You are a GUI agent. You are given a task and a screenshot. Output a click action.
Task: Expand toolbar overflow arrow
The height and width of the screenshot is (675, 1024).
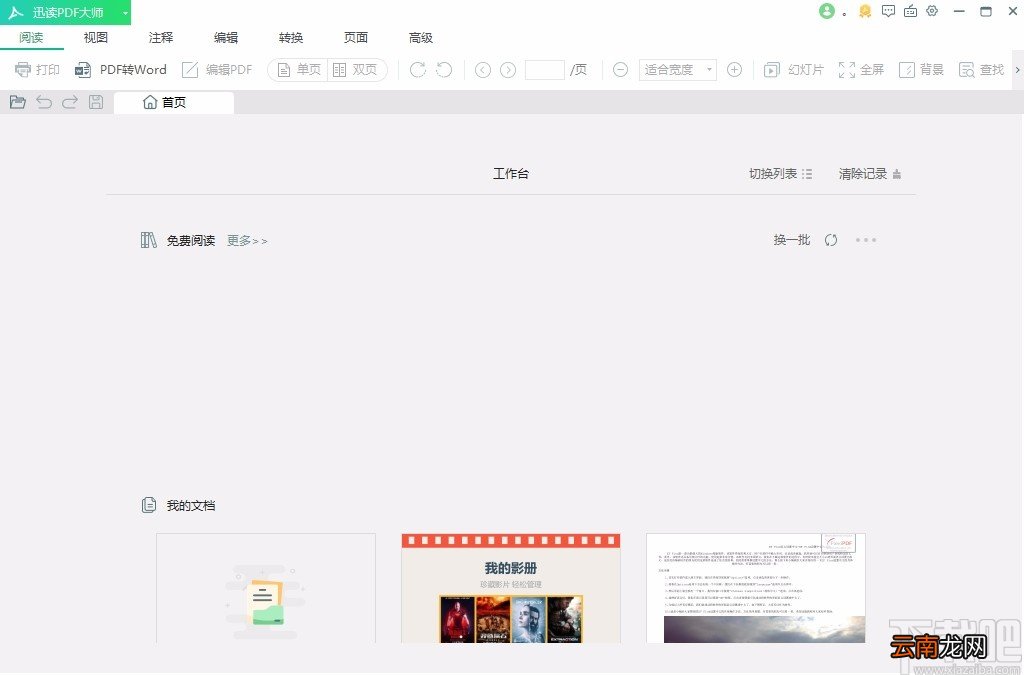pyautogui.click(x=1017, y=69)
